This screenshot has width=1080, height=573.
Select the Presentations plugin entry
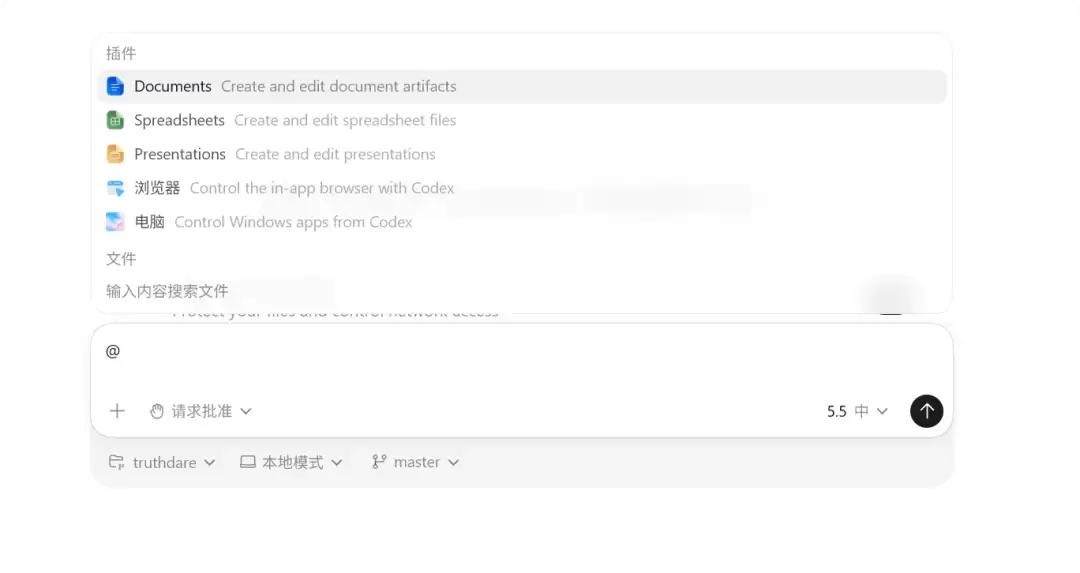pyautogui.click(x=522, y=154)
